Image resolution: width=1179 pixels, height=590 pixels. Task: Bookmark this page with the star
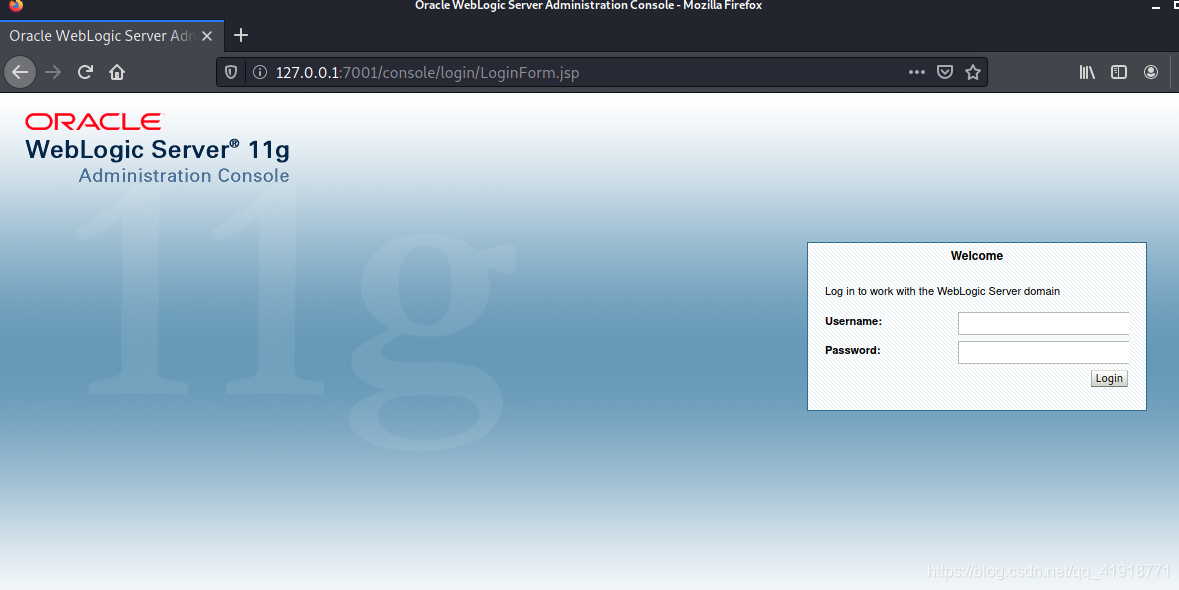(x=973, y=72)
